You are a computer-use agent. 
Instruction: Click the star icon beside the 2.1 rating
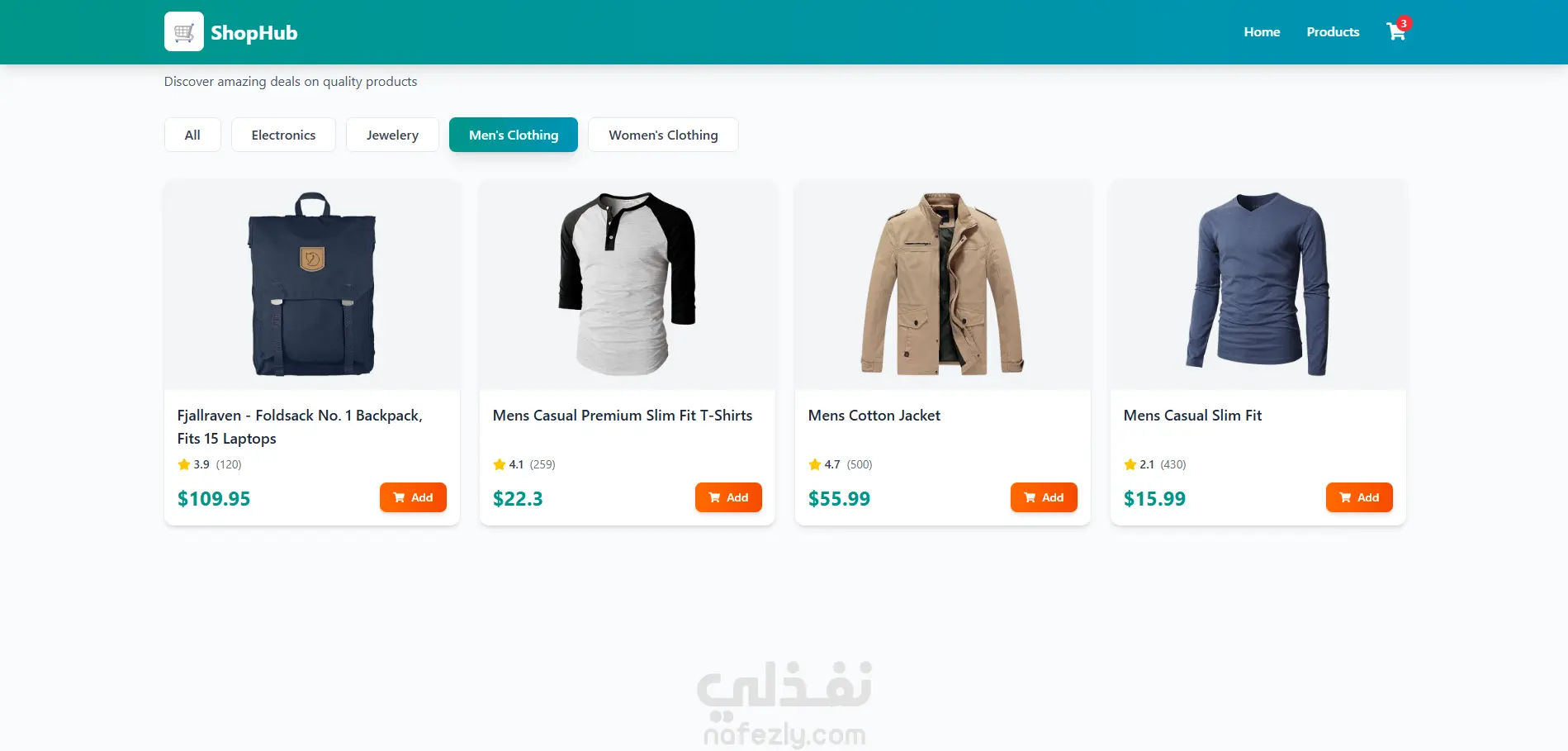click(1130, 464)
